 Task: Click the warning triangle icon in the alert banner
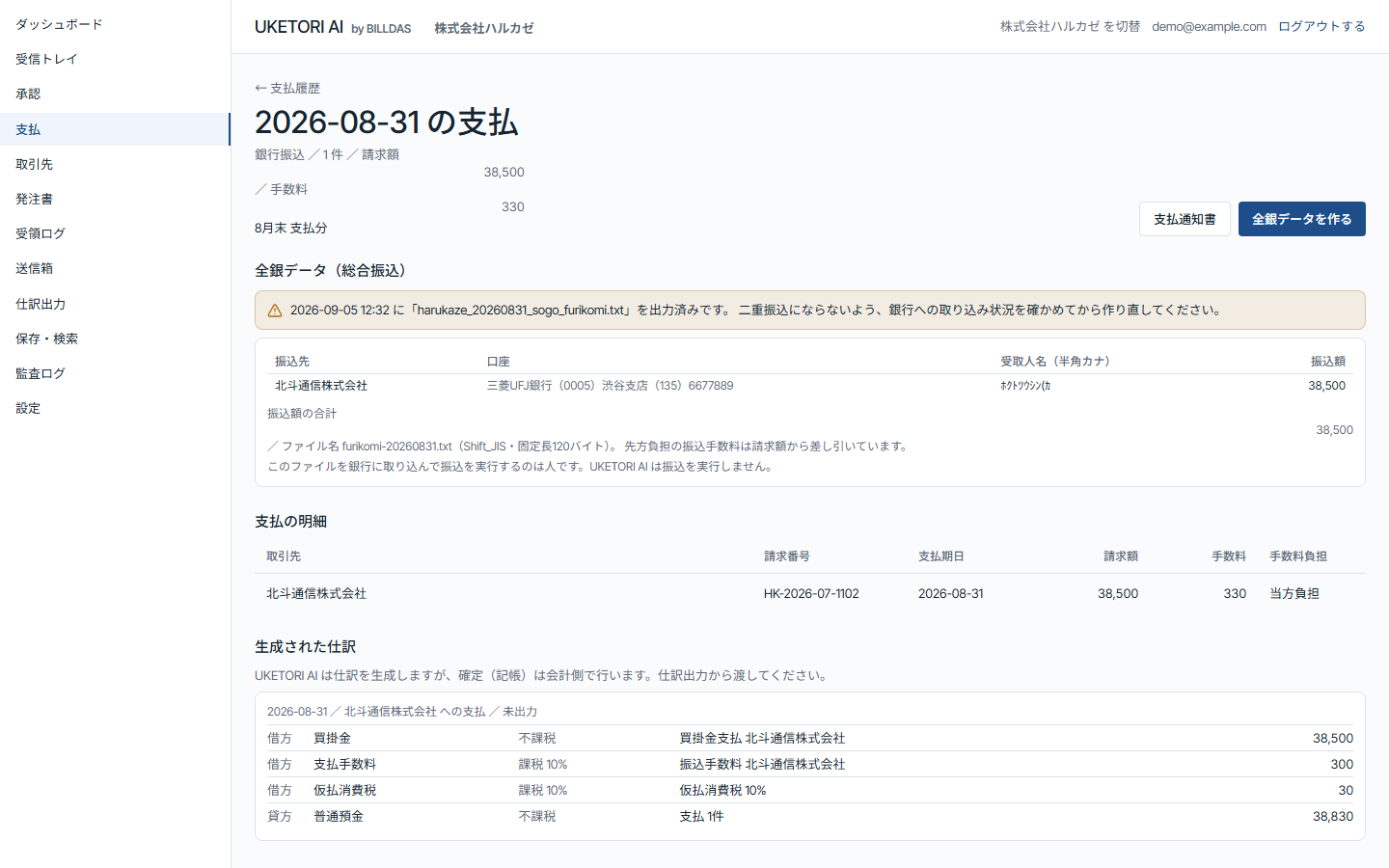click(x=275, y=311)
